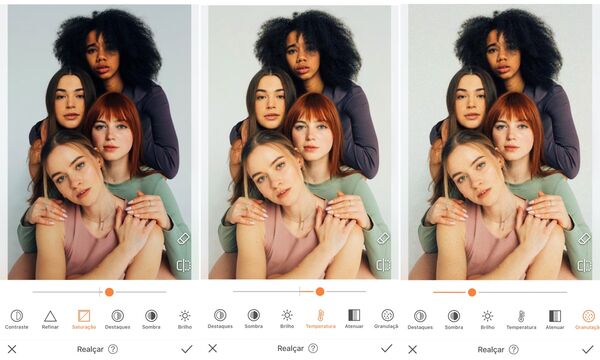
Task: Tap eraser icon on the Temperatura screen photo
Action: (x=383, y=239)
